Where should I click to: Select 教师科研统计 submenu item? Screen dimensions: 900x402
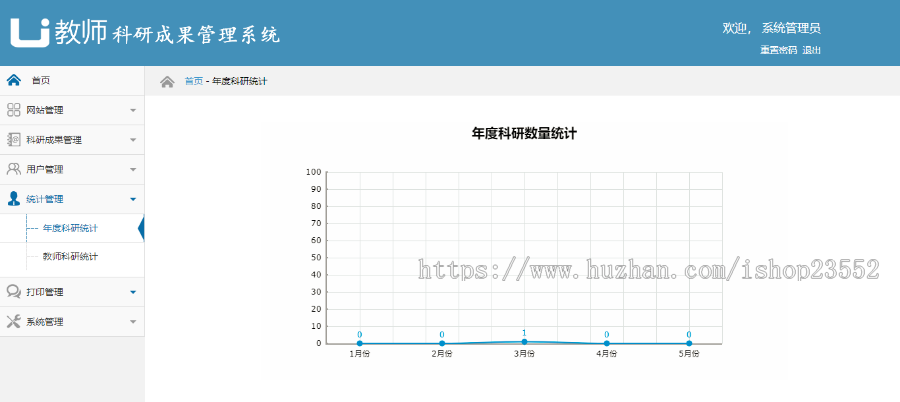point(70,257)
